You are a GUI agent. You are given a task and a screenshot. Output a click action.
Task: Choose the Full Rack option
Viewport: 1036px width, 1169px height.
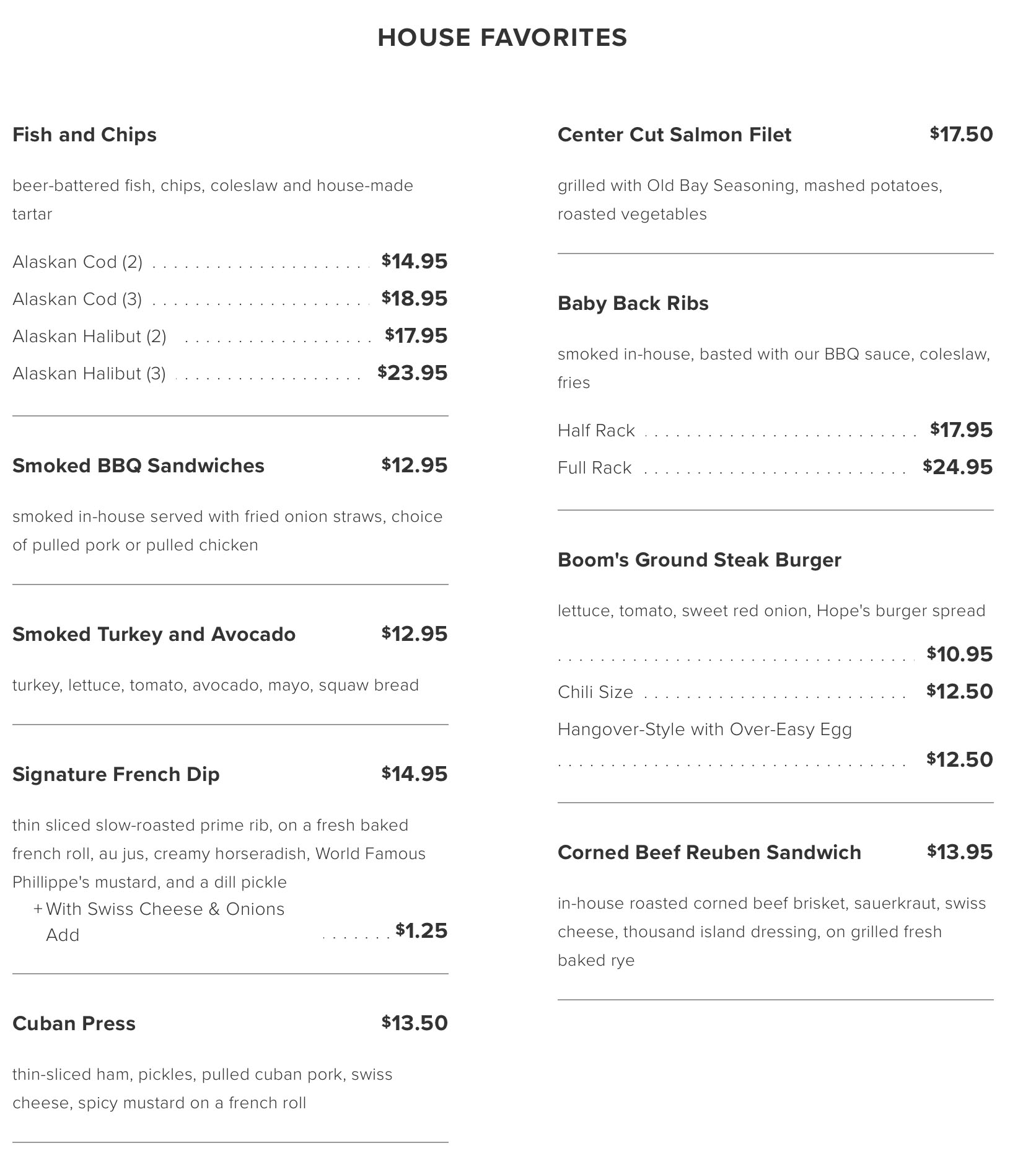[594, 468]
